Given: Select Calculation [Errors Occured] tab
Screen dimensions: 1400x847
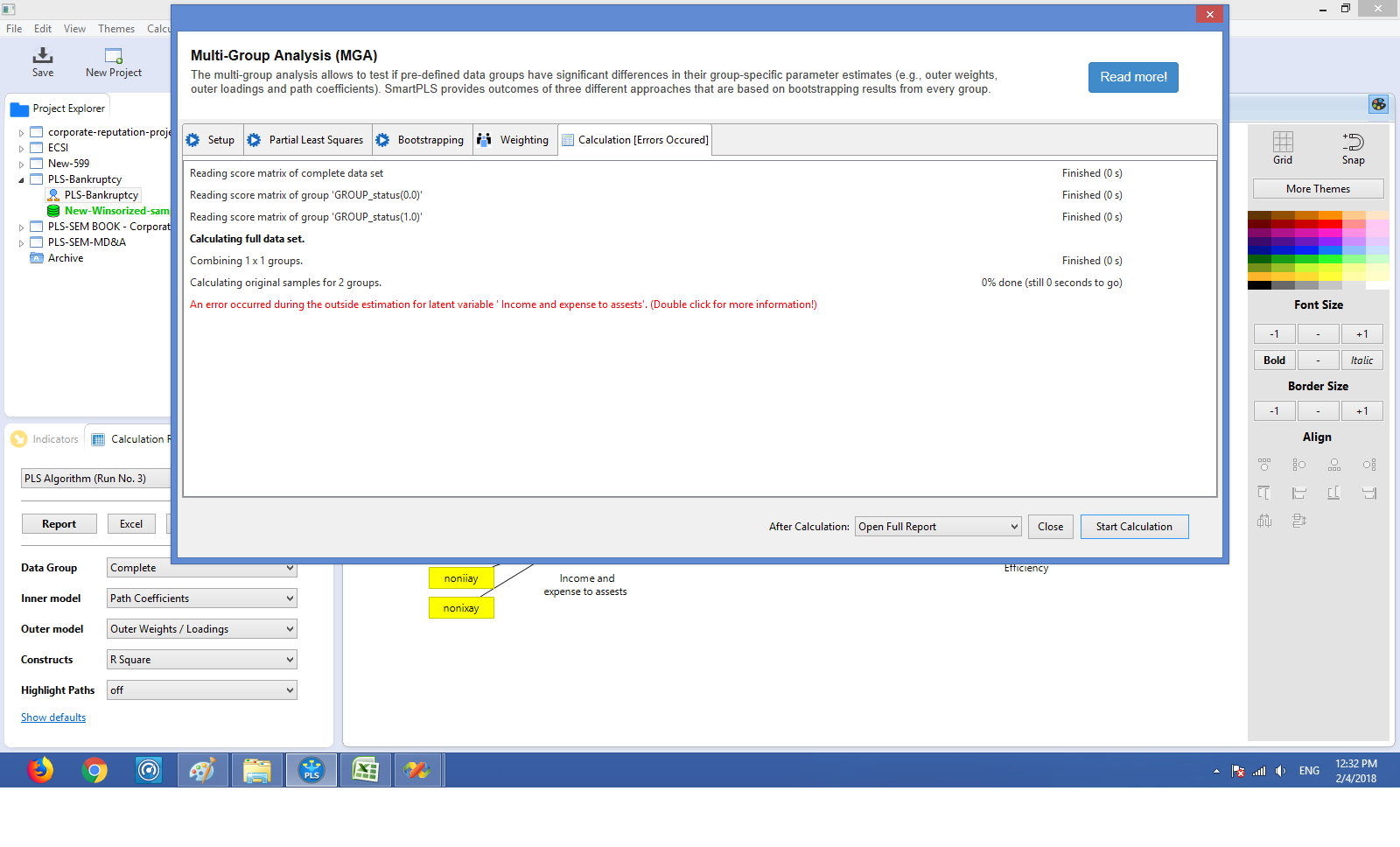Looking at the screenshot, I should [635, 140].
